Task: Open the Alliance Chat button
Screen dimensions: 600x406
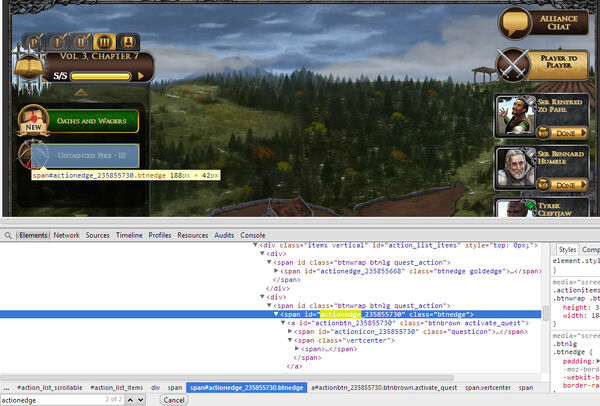Action: [x=559, y=23]
